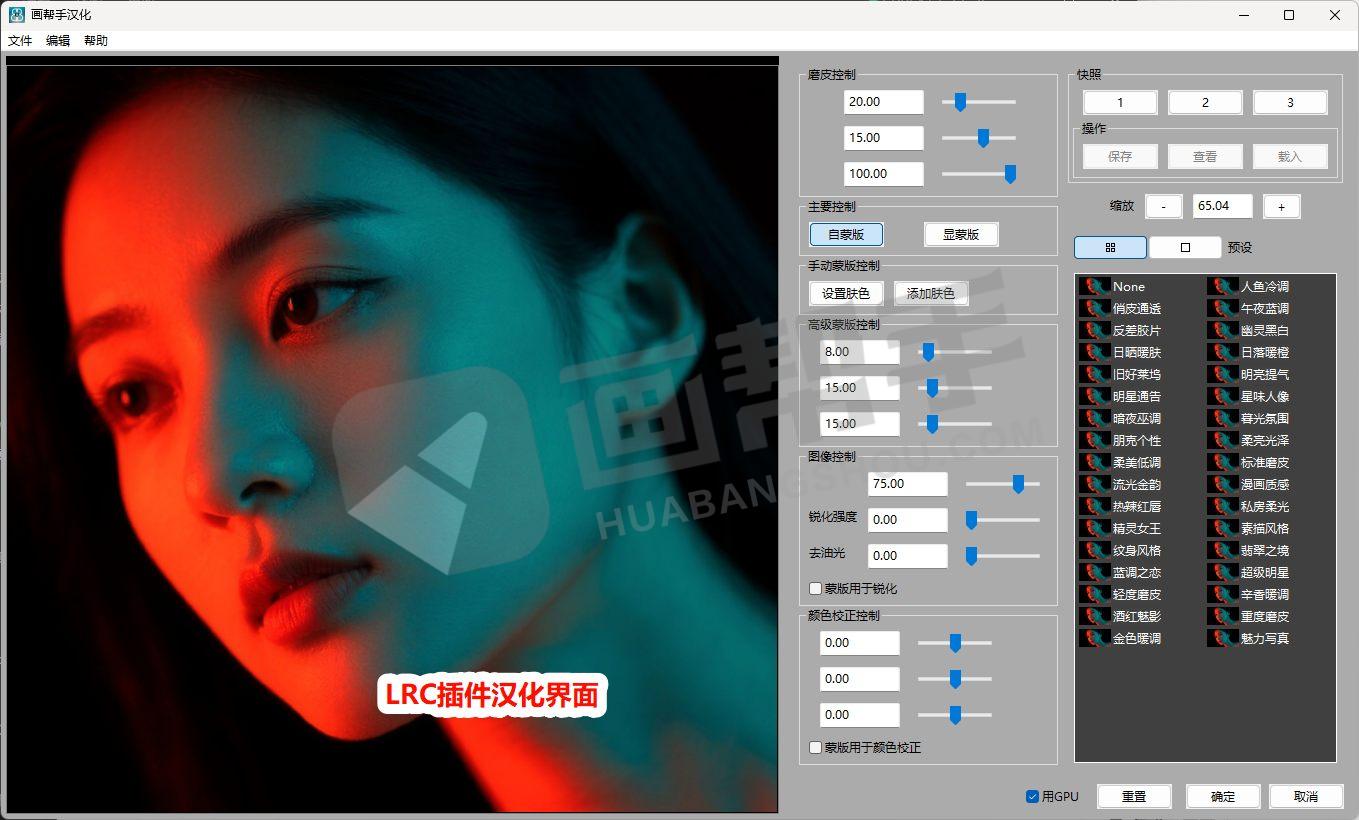Click the 65.04 zoom value field
This screenshot has width=1359, height=820.
pos(1224,206)
